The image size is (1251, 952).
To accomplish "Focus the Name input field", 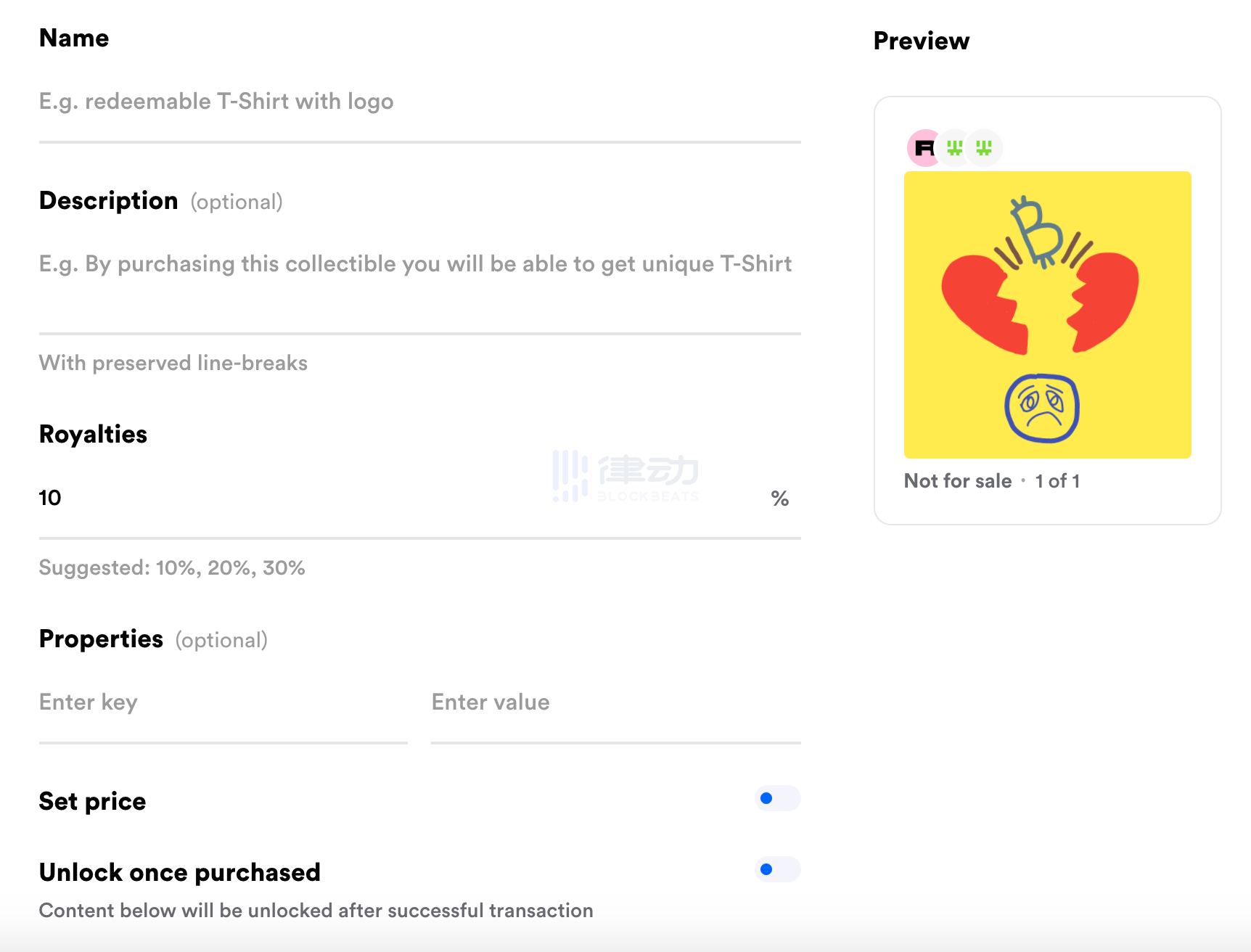I will (x=419, y=102).
